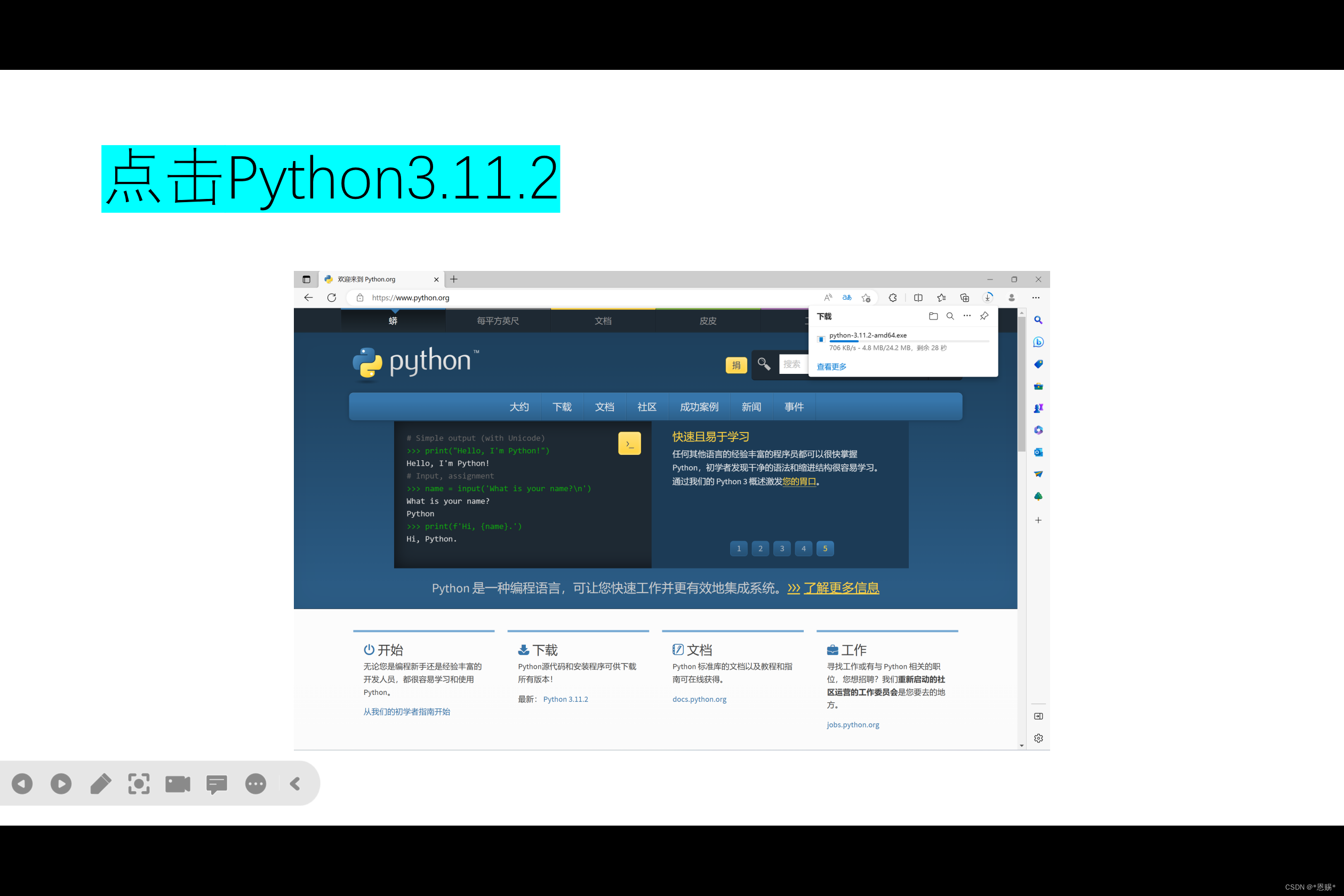The height and width of the screenshot is (896, 1344).
Task: Open more slideshow options ellipsis
Action: [255, 783]
